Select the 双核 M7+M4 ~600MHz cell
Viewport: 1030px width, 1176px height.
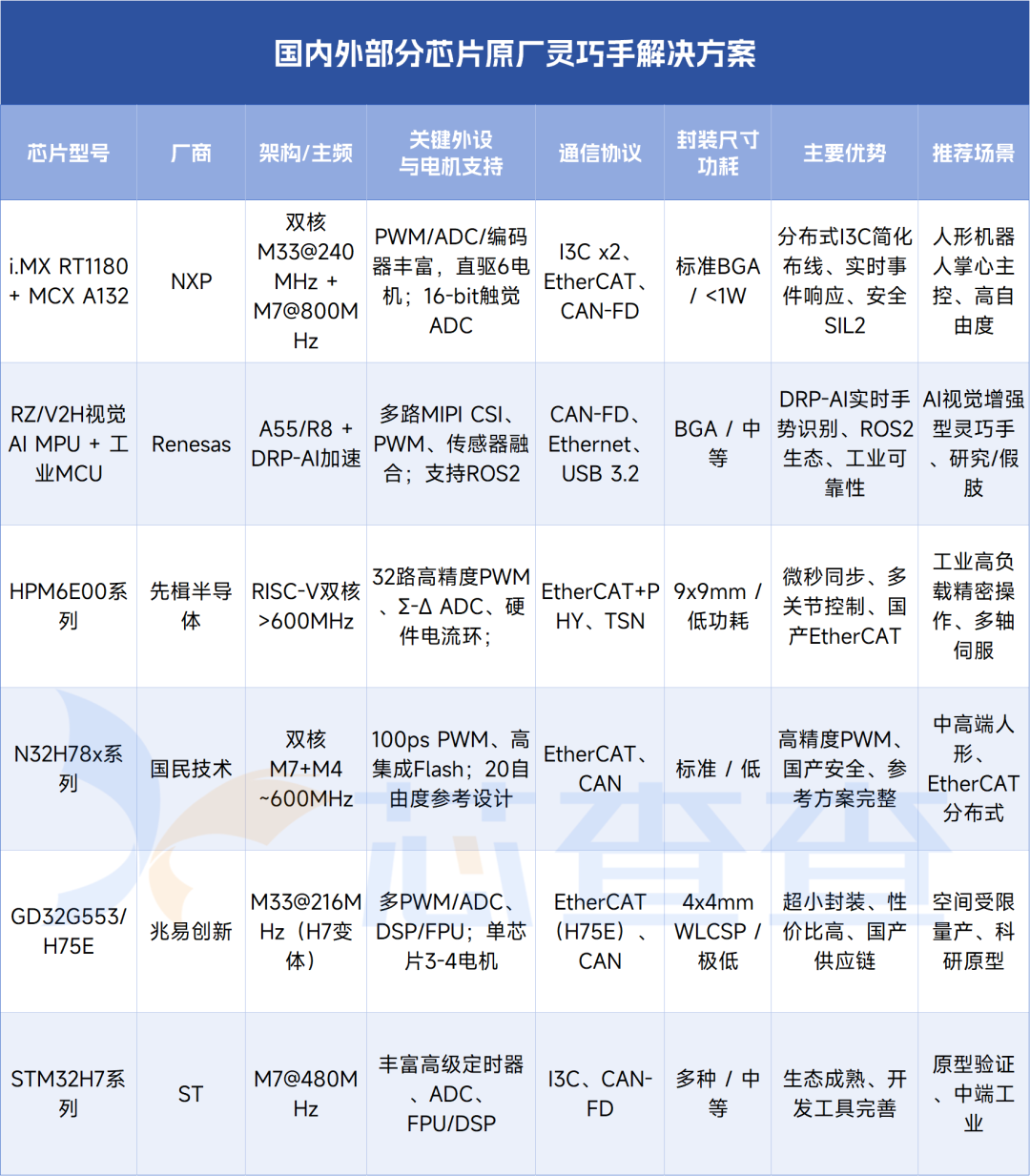tap(306, 769)
